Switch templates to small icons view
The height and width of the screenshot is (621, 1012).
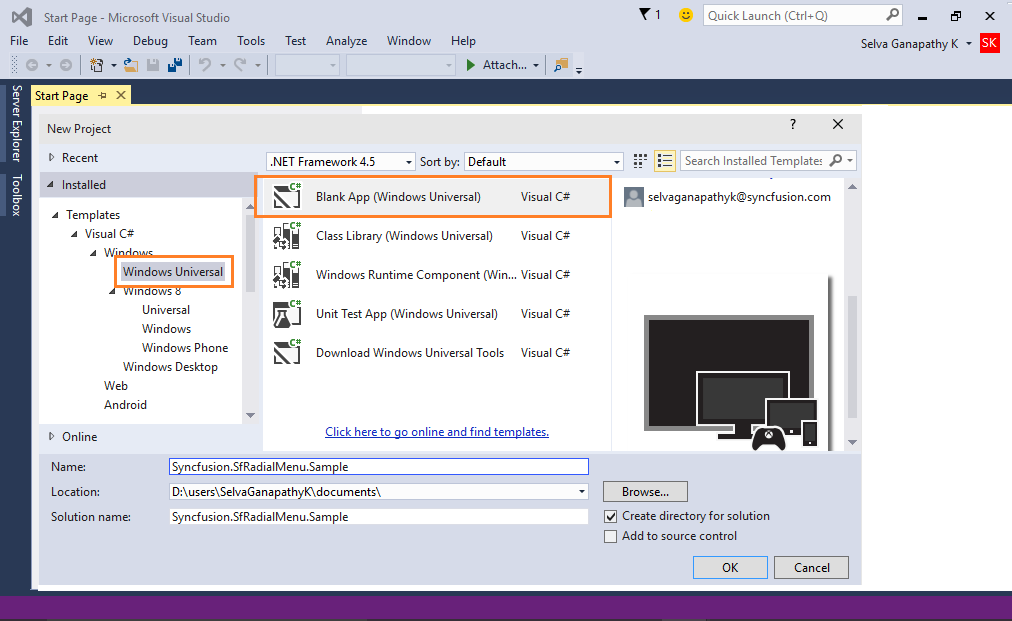tap(641, 161)
